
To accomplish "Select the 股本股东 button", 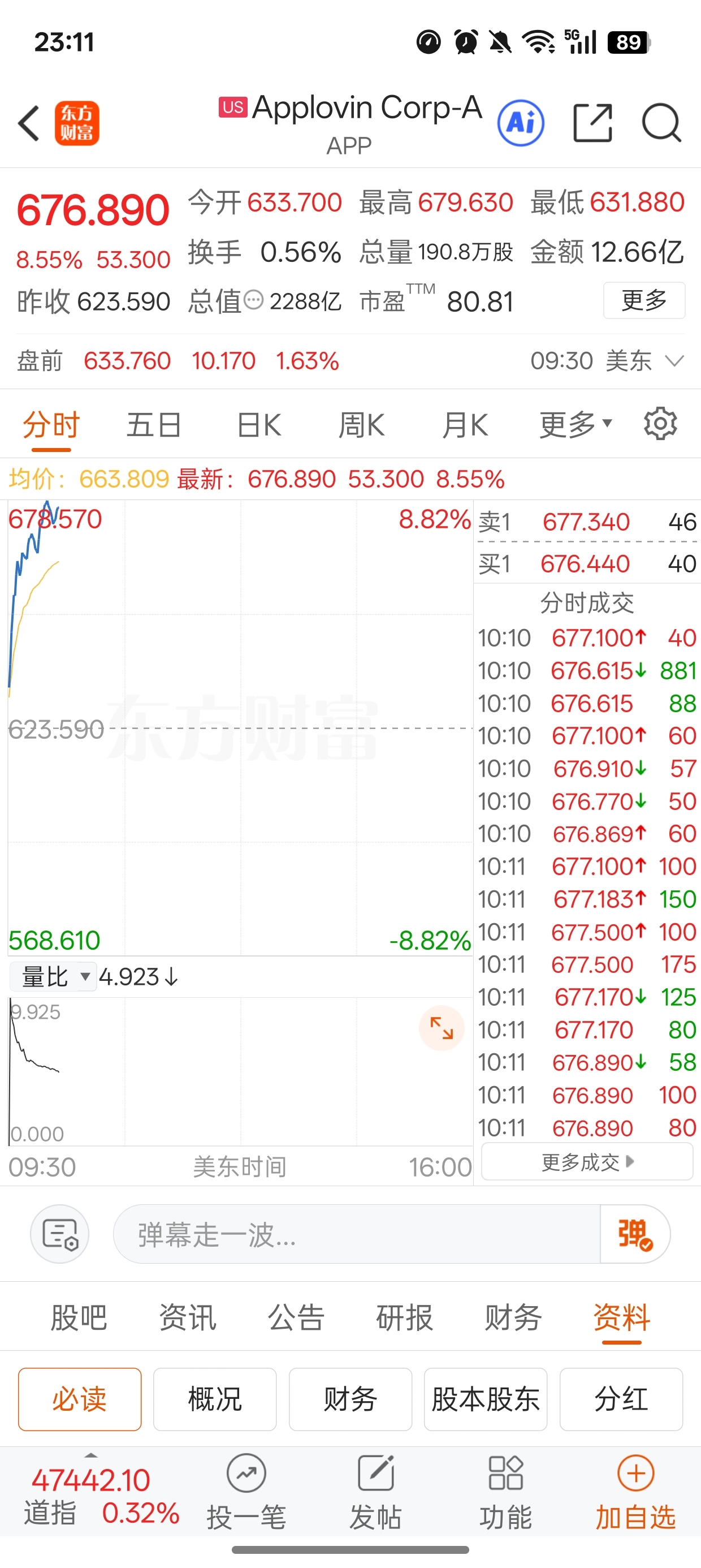I will (x=485, y=1399).
